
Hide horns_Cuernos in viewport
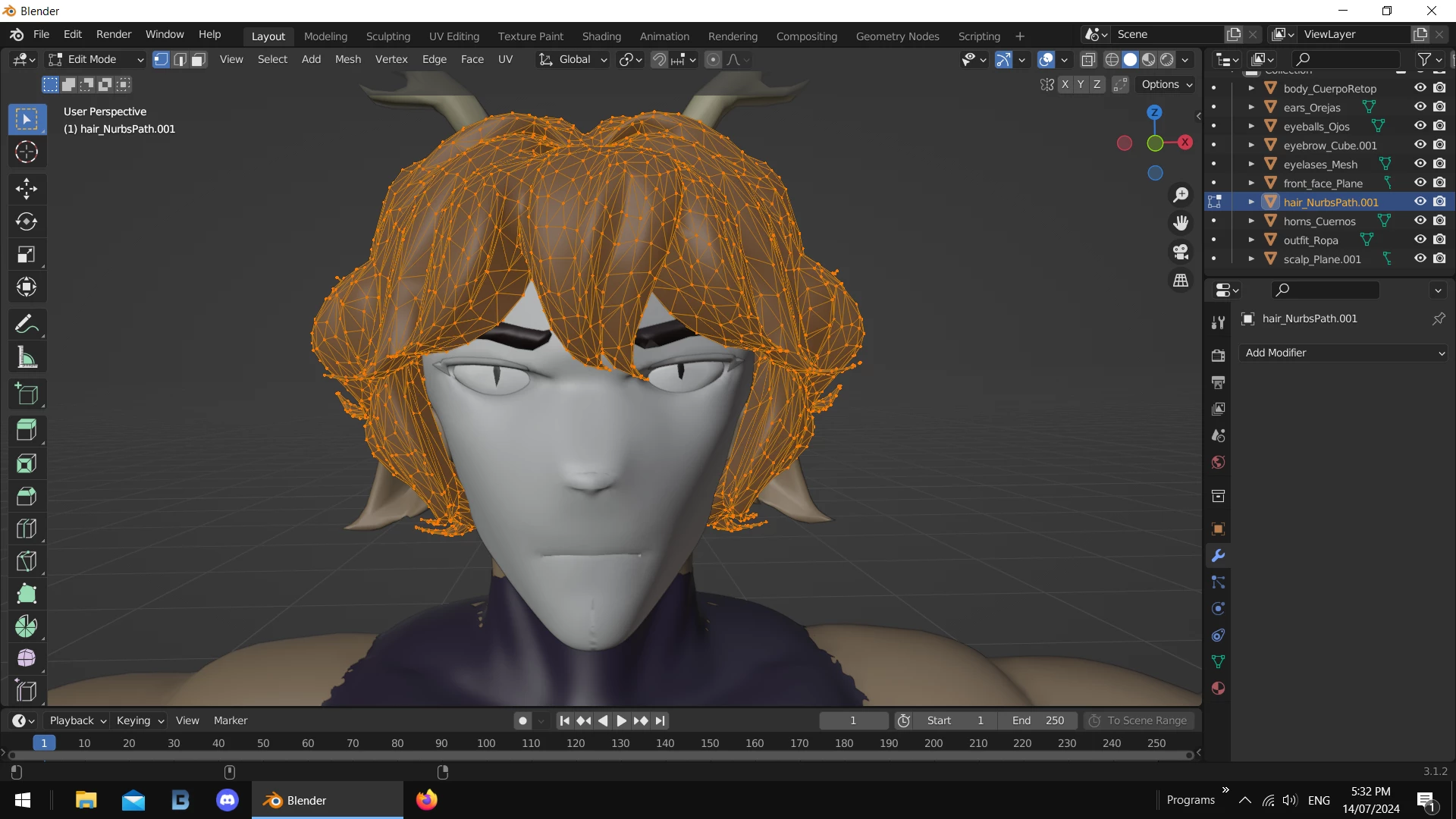tap(1420, 221)
